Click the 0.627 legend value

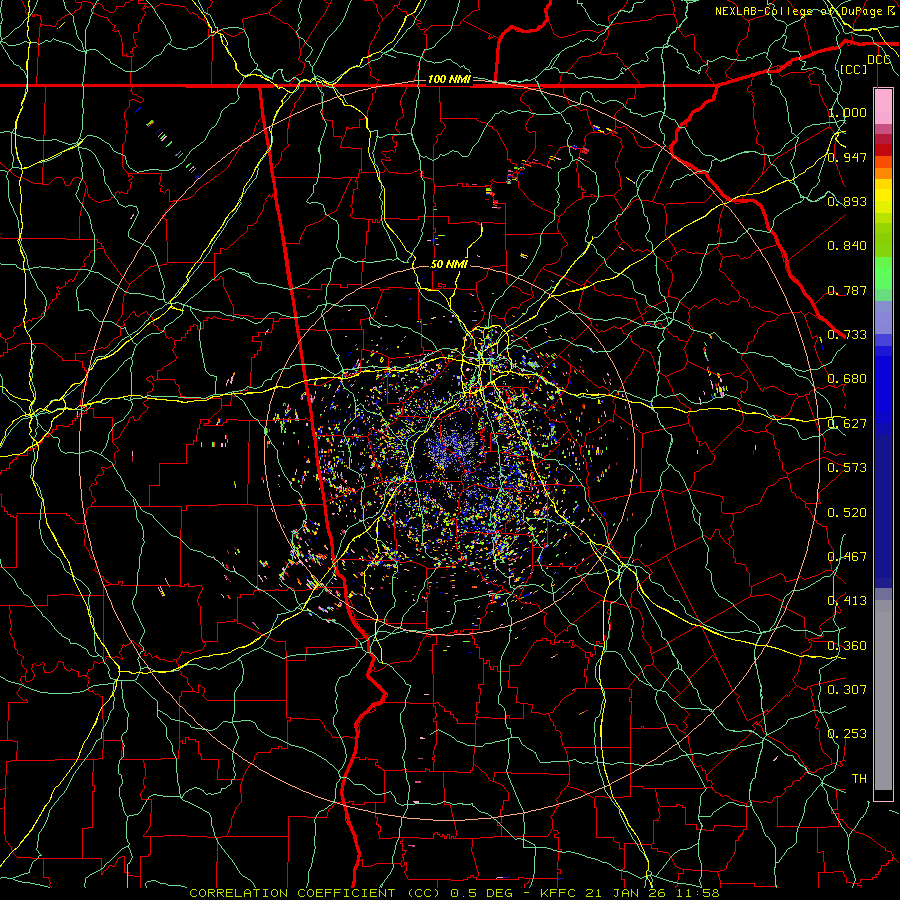pyautogui.click(x=847, y=423)
